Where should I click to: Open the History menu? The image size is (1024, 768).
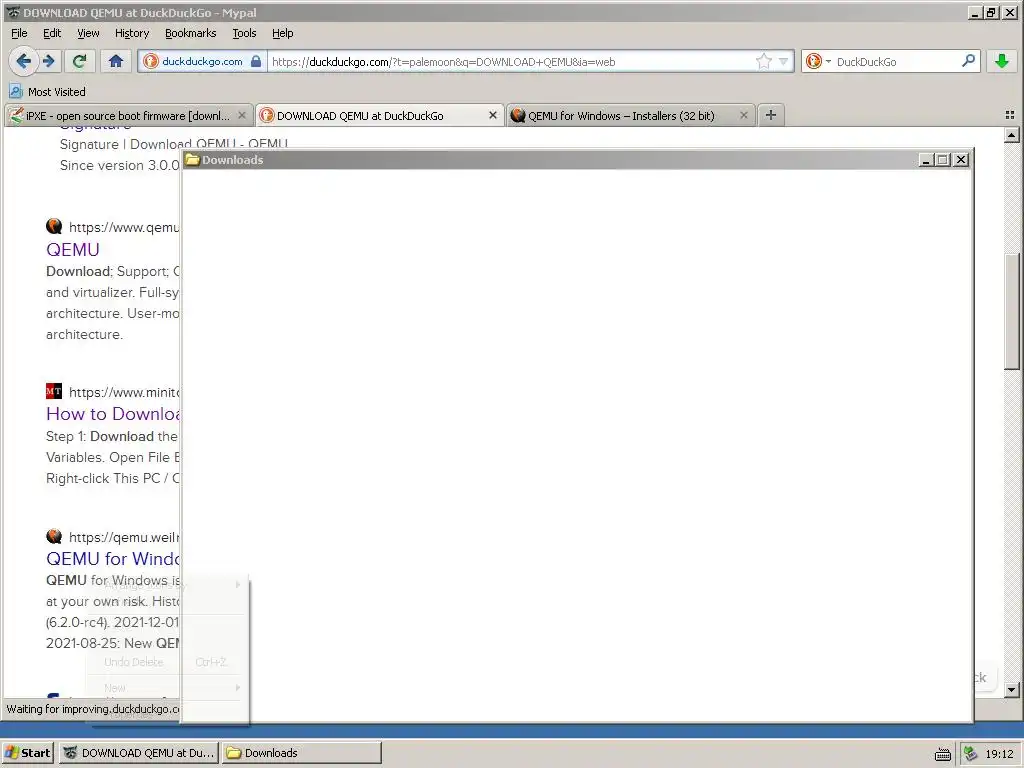click(132, 33)
